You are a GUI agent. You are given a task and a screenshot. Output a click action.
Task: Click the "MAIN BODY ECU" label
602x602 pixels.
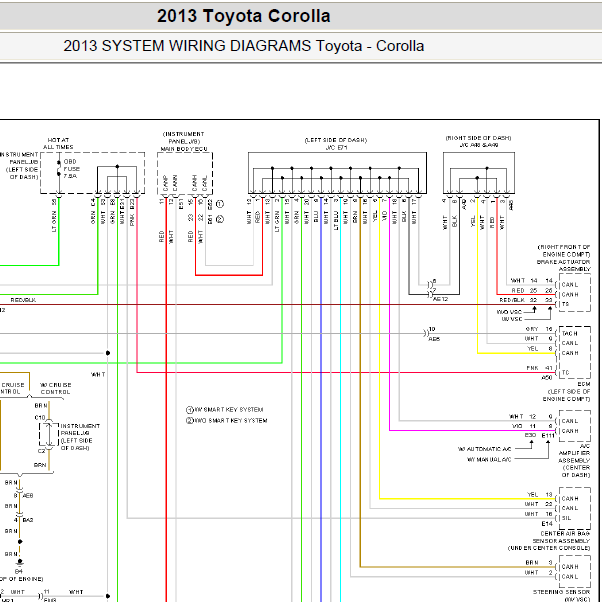click(184, 149)
